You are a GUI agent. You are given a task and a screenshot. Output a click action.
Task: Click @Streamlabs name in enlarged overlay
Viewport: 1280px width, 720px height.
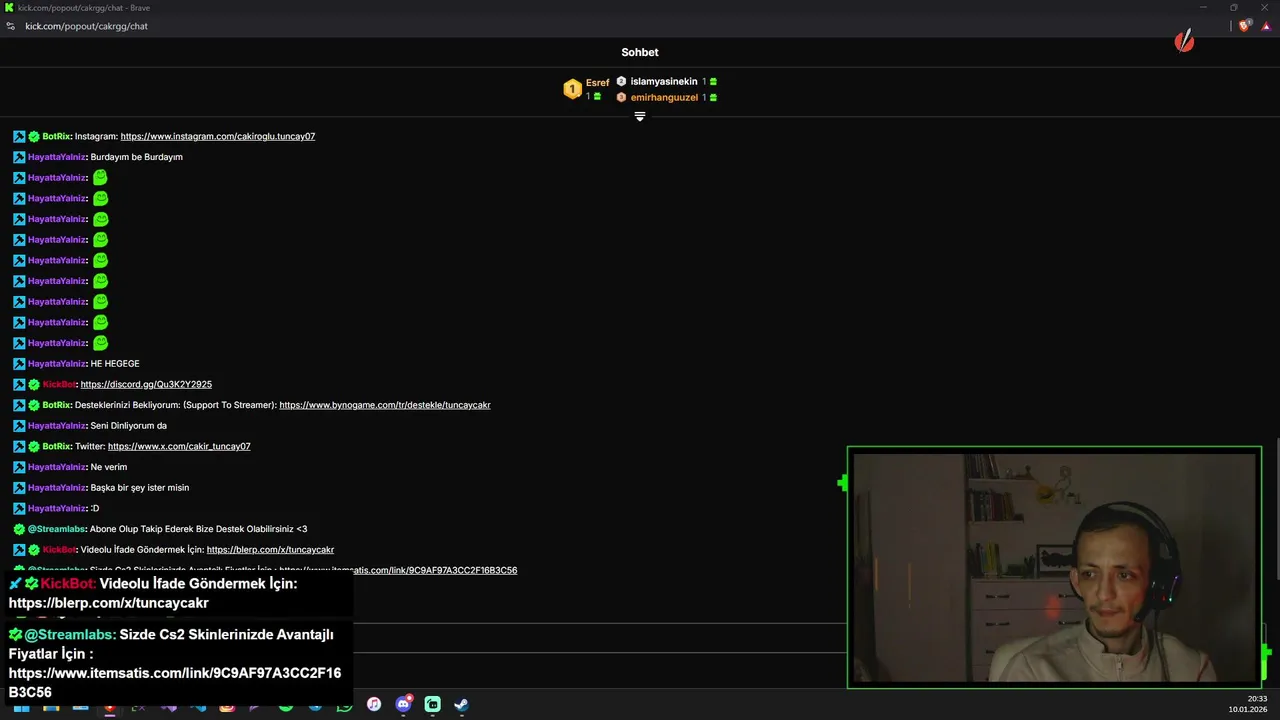(69, 635)
